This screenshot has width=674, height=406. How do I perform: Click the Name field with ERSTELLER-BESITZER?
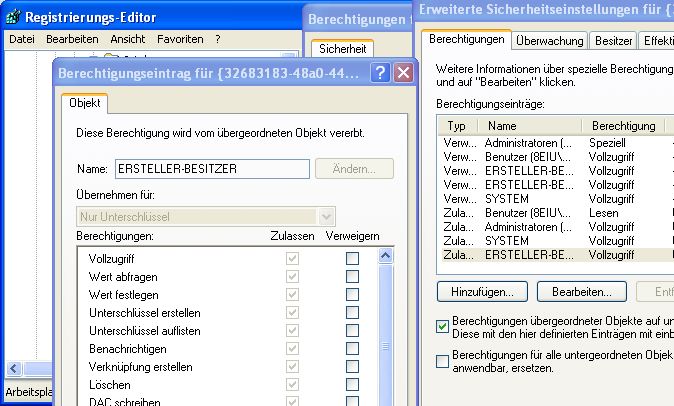212,169
